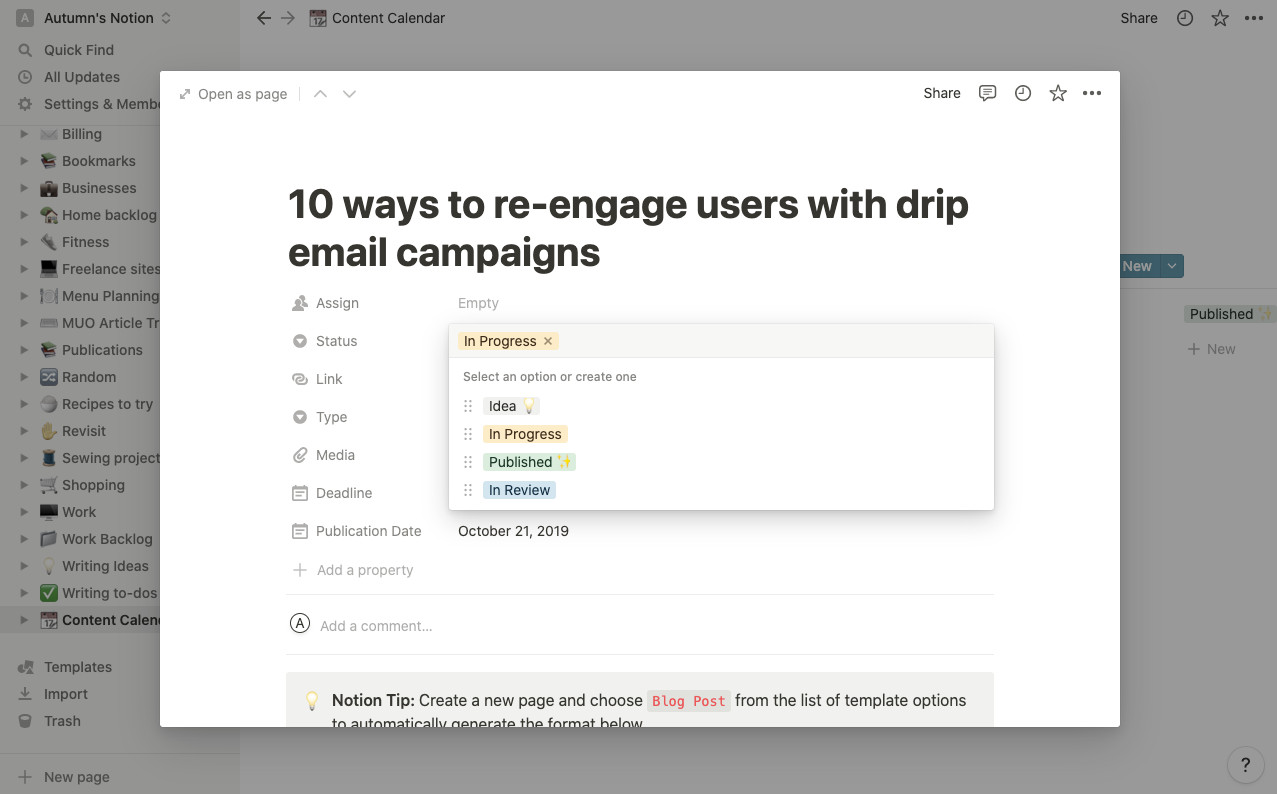
Task: Click the Blog Post inline code text
Action: [689, 701]
